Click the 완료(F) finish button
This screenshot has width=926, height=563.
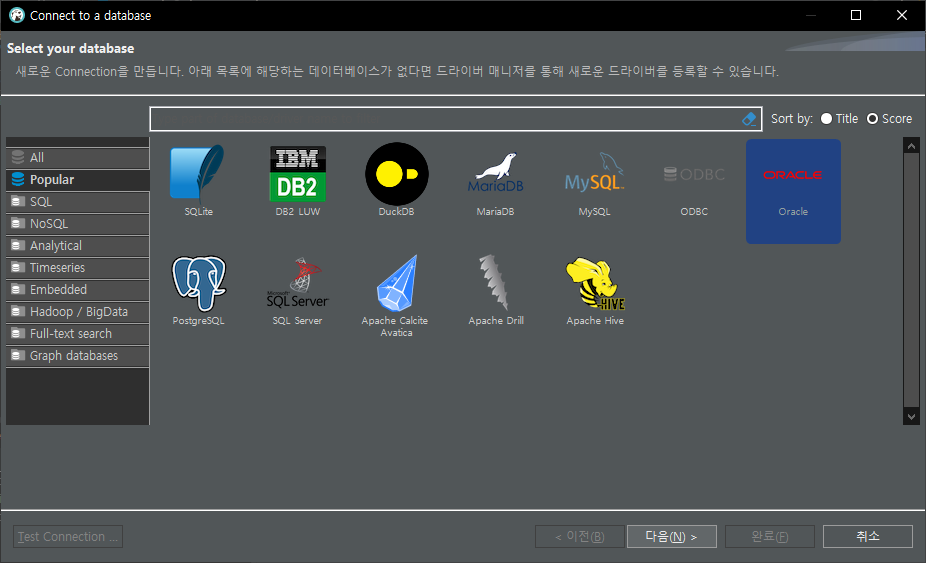pyautogui.click(x=770, y=536)
